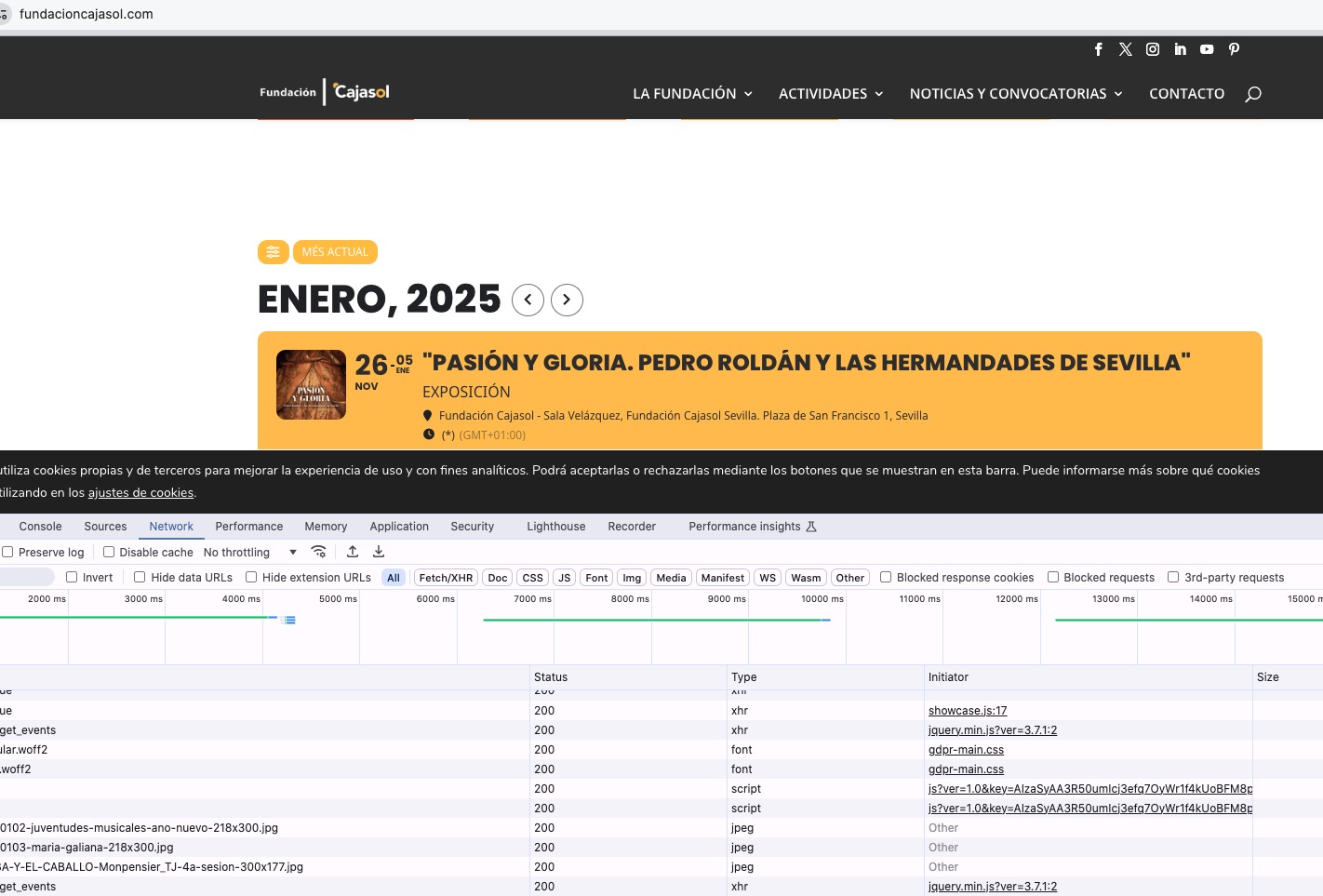Open the YouTube social link
This screenshot has height=896, width=1323.
[1207, 49]
